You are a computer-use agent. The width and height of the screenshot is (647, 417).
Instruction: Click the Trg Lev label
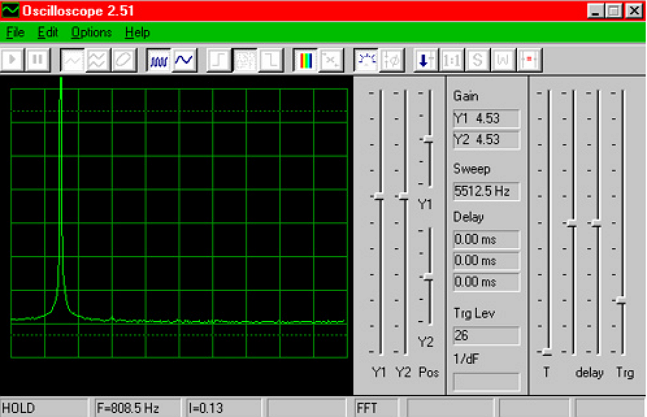[x=474, y=313]
